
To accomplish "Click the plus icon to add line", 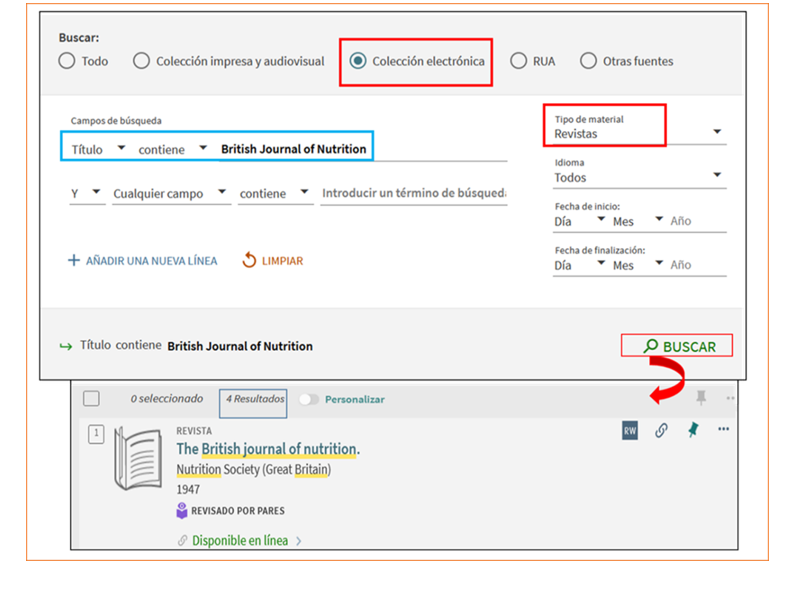I will pyautogui.click(x=73, y=261).
